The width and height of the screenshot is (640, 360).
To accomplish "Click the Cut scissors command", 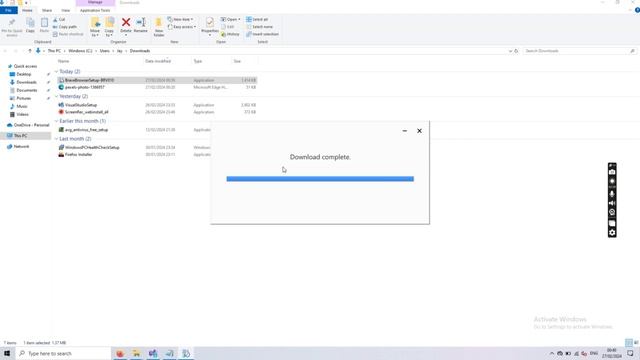I will point(59,19).
